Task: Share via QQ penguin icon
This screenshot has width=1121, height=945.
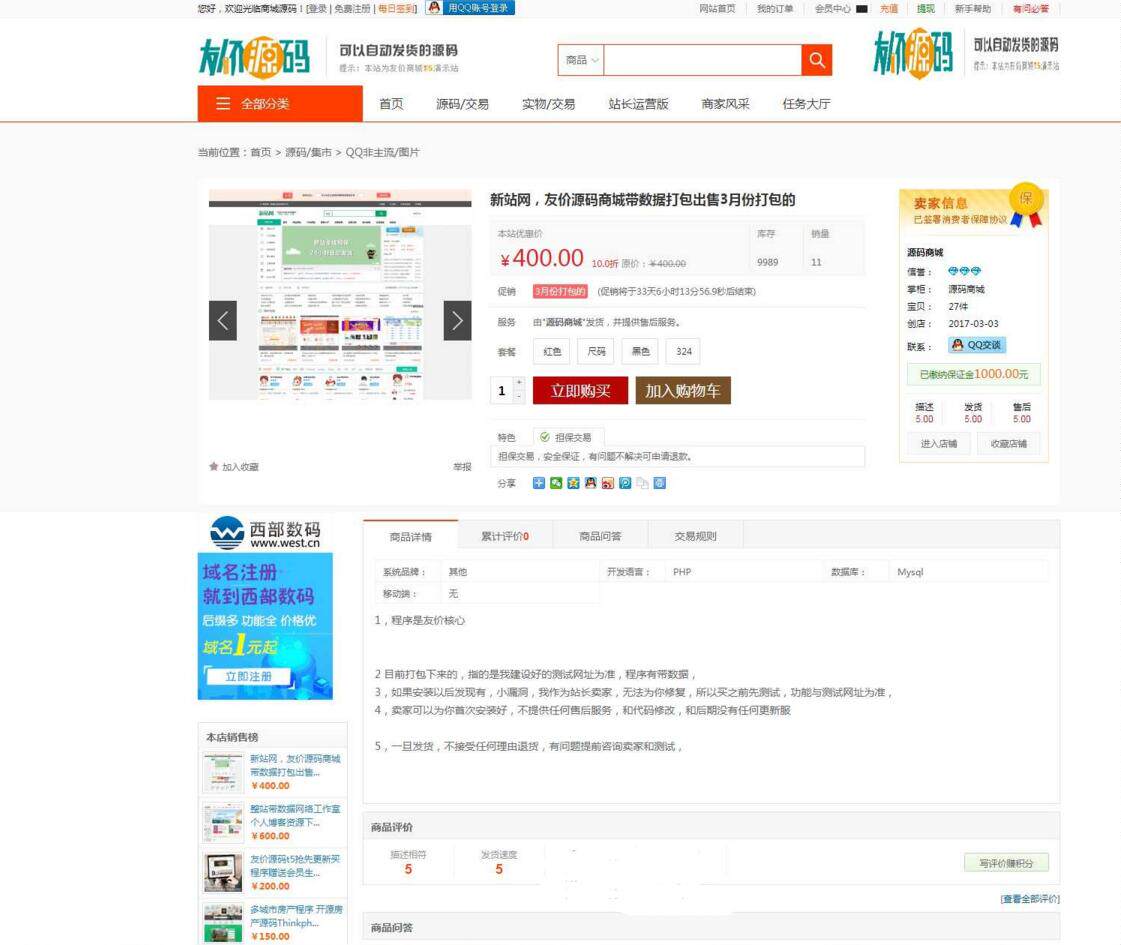Action: (x=591, y=483)
